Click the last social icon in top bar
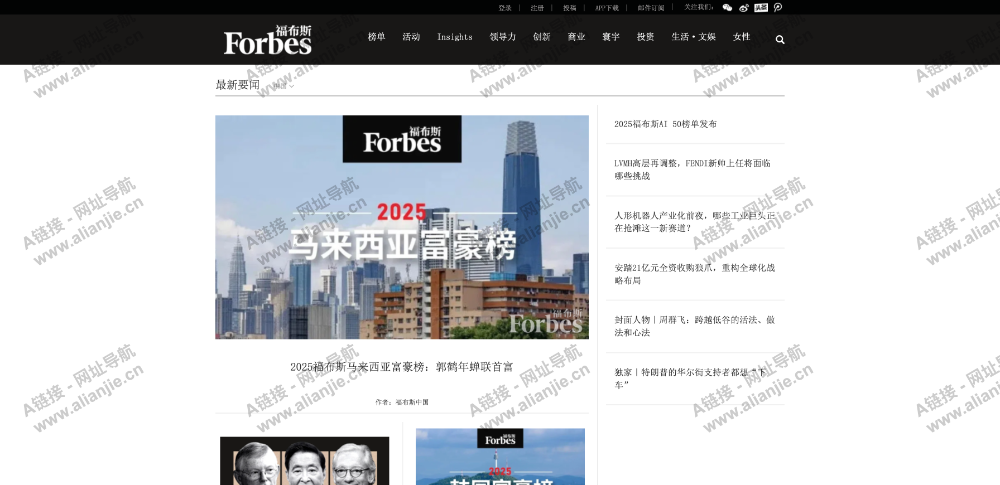The height and width of the screenshot is (485, 1000). (x=778, y=7)
